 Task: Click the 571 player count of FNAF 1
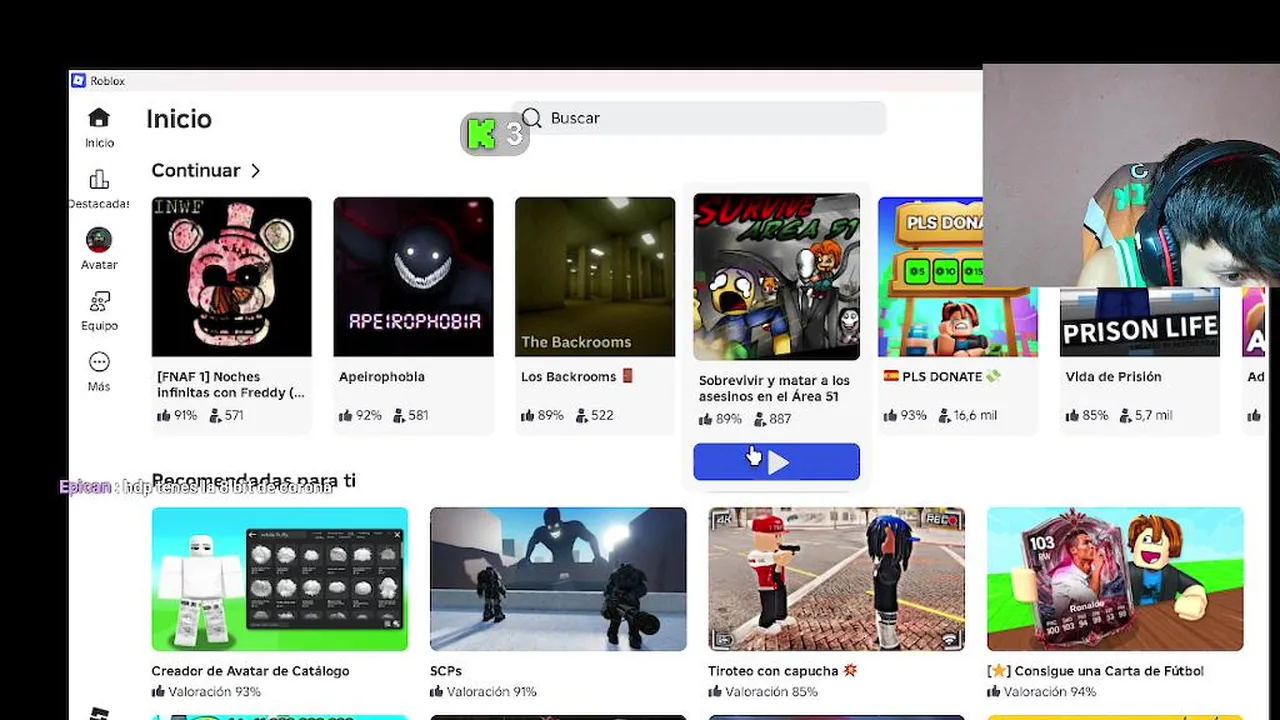(x=226, y=415)
